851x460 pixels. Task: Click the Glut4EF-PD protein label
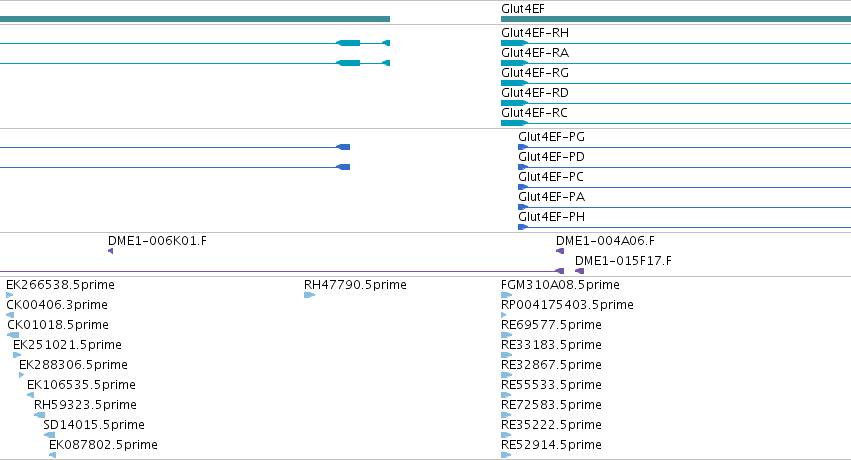[551, 157]
